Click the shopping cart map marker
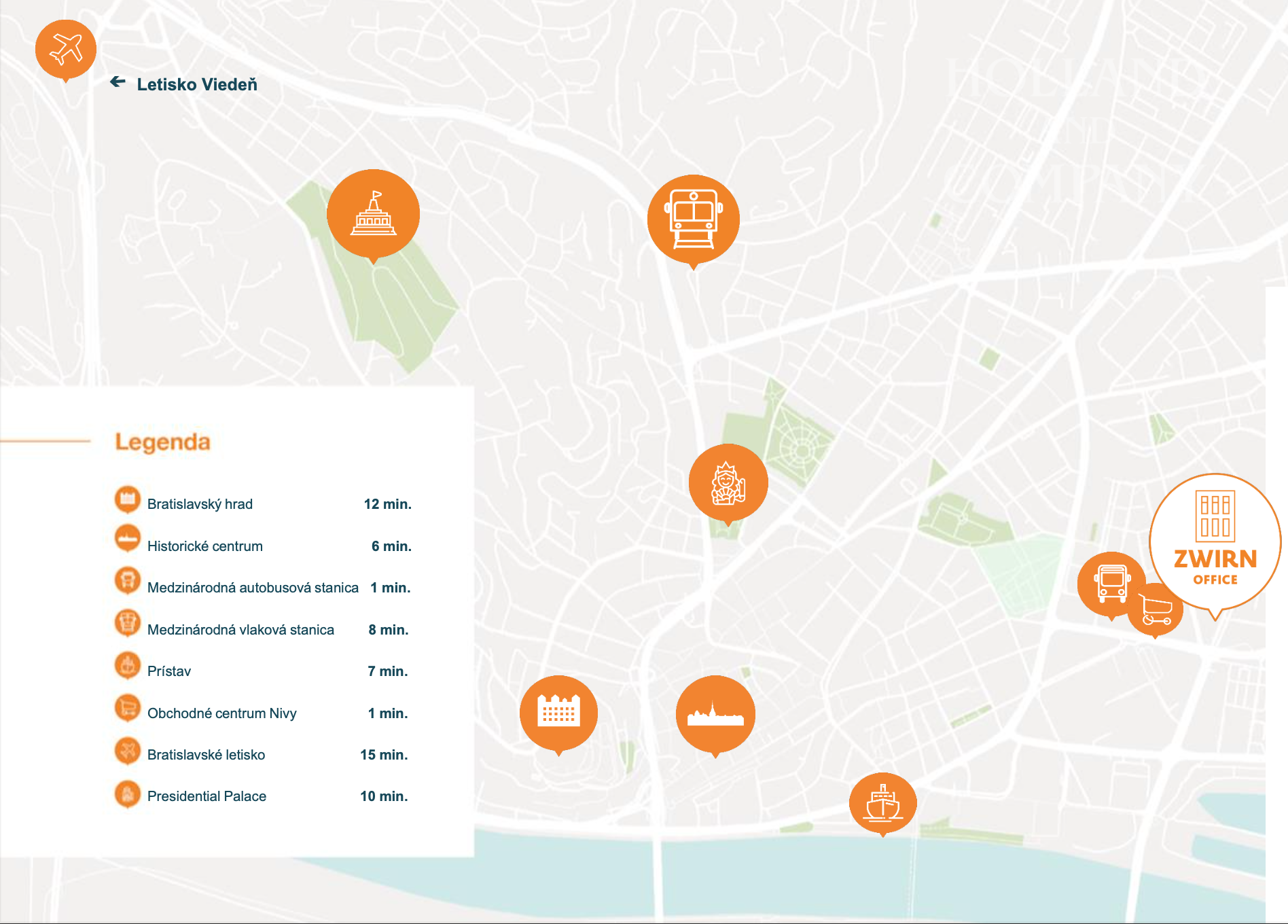The image size is (1288, 924). pos(1156,609)
